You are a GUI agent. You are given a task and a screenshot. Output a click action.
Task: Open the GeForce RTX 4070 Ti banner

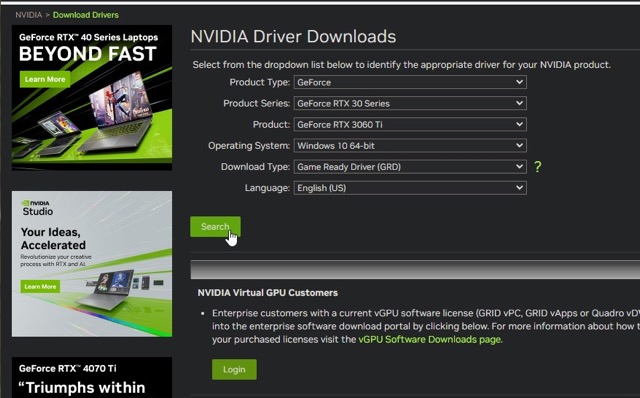point(92,378)
